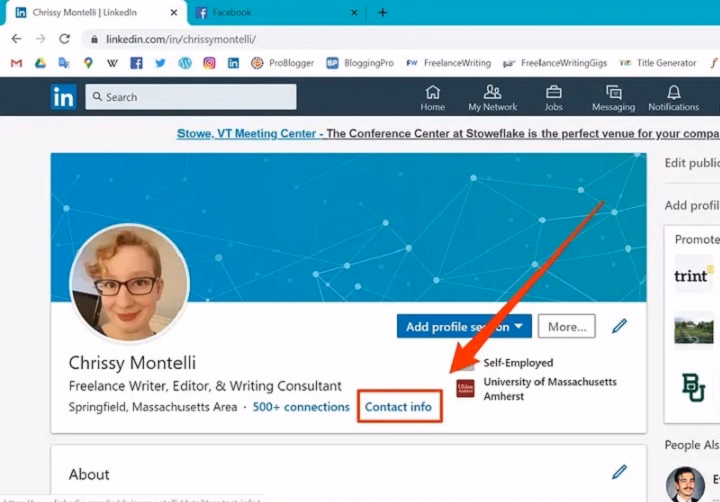Screen dimensions: 720x502
Task: Click the lock icon in address bar
Action: [x=94, y=39]
